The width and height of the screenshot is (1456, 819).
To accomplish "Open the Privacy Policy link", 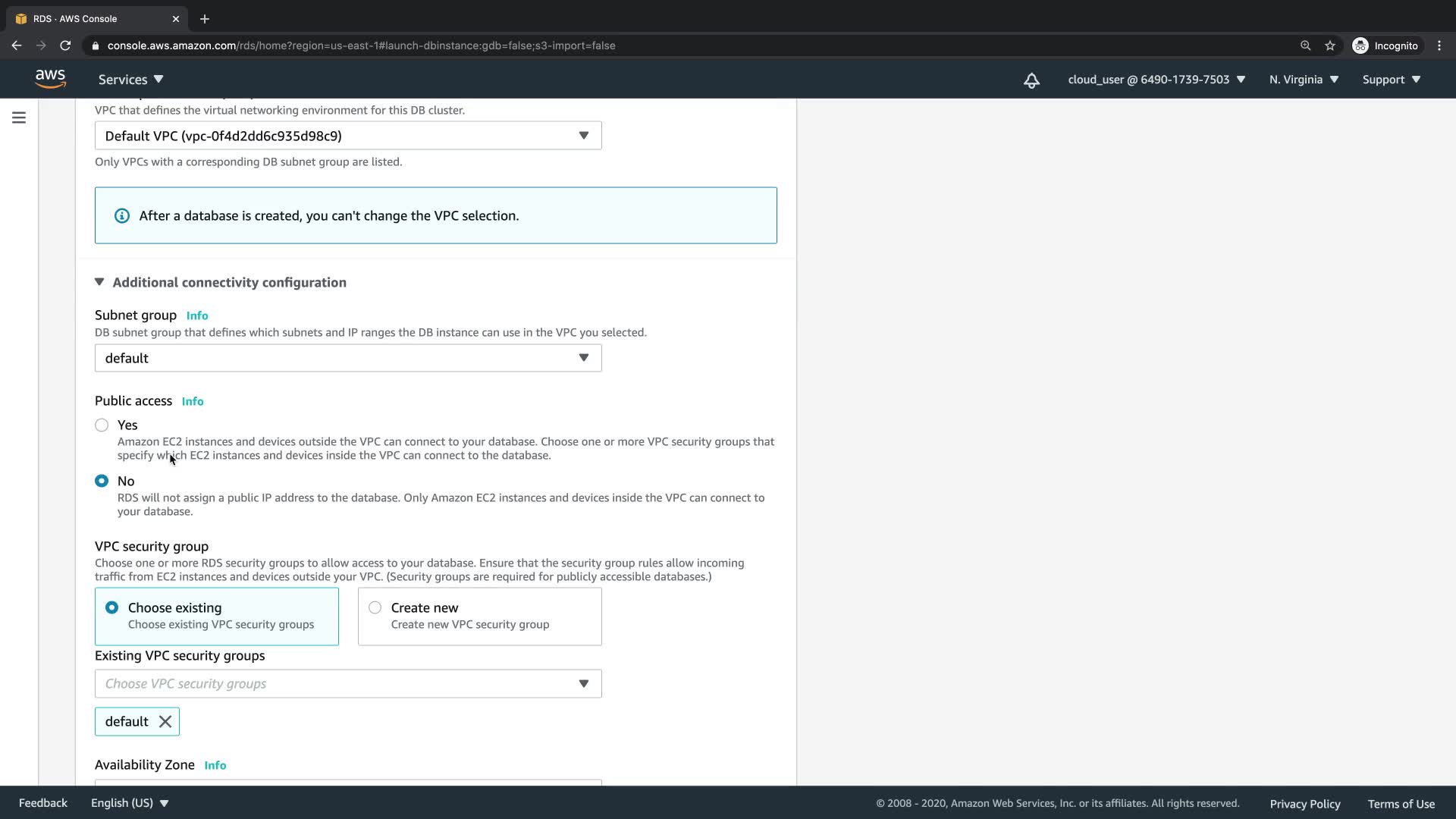I will pos(1304,804).
